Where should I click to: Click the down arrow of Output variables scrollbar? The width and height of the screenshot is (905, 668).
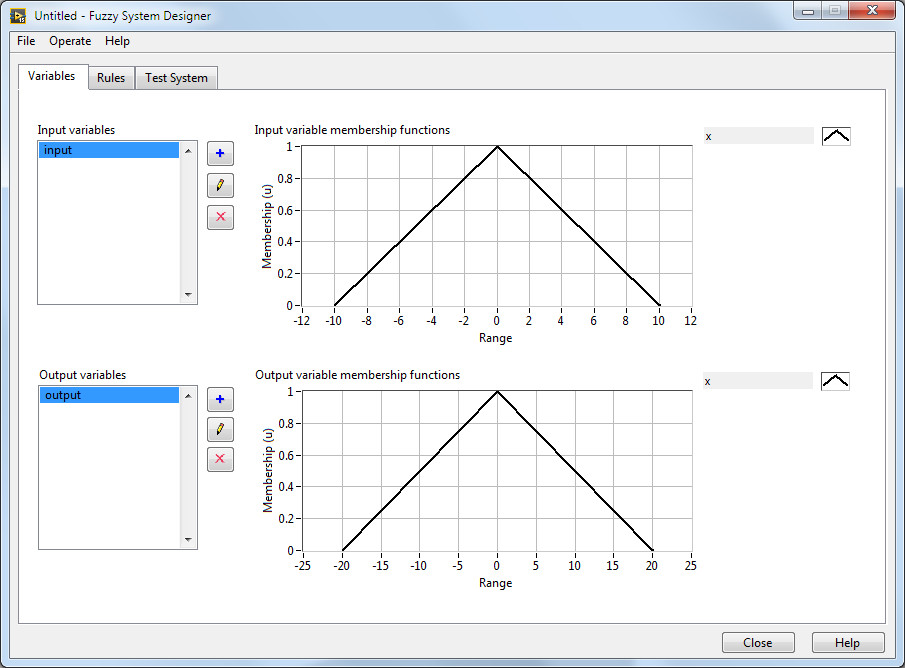point(188,540)
